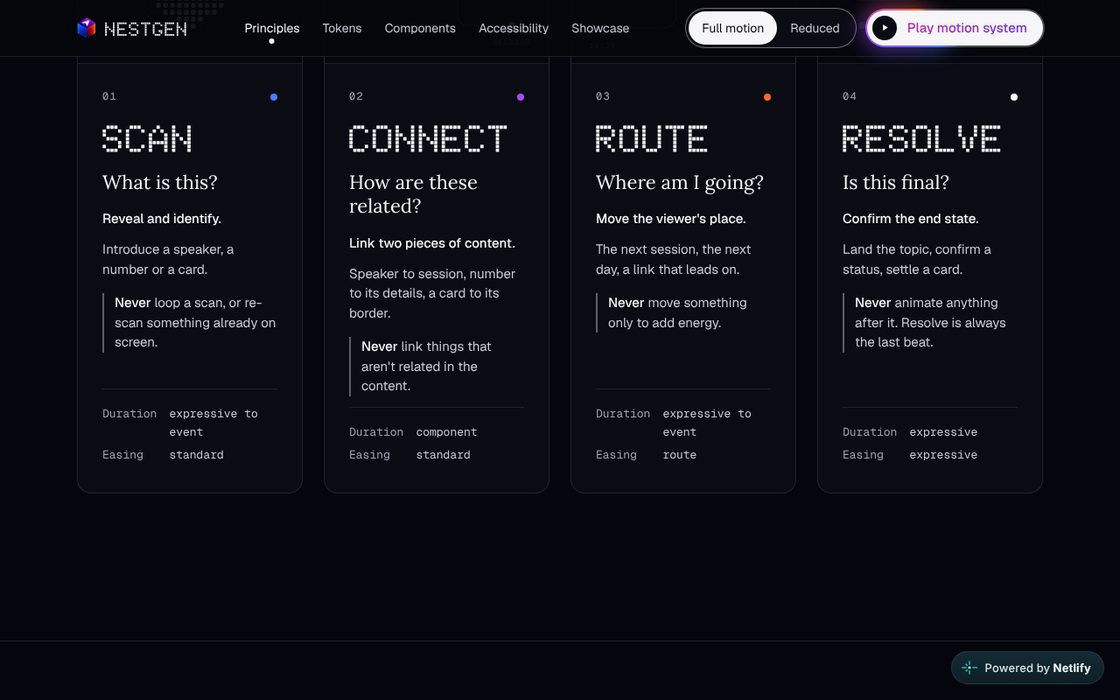The image size is (1120, 700).
Task: Click "Land the topic, confirm a status" description
Action: 916,259
